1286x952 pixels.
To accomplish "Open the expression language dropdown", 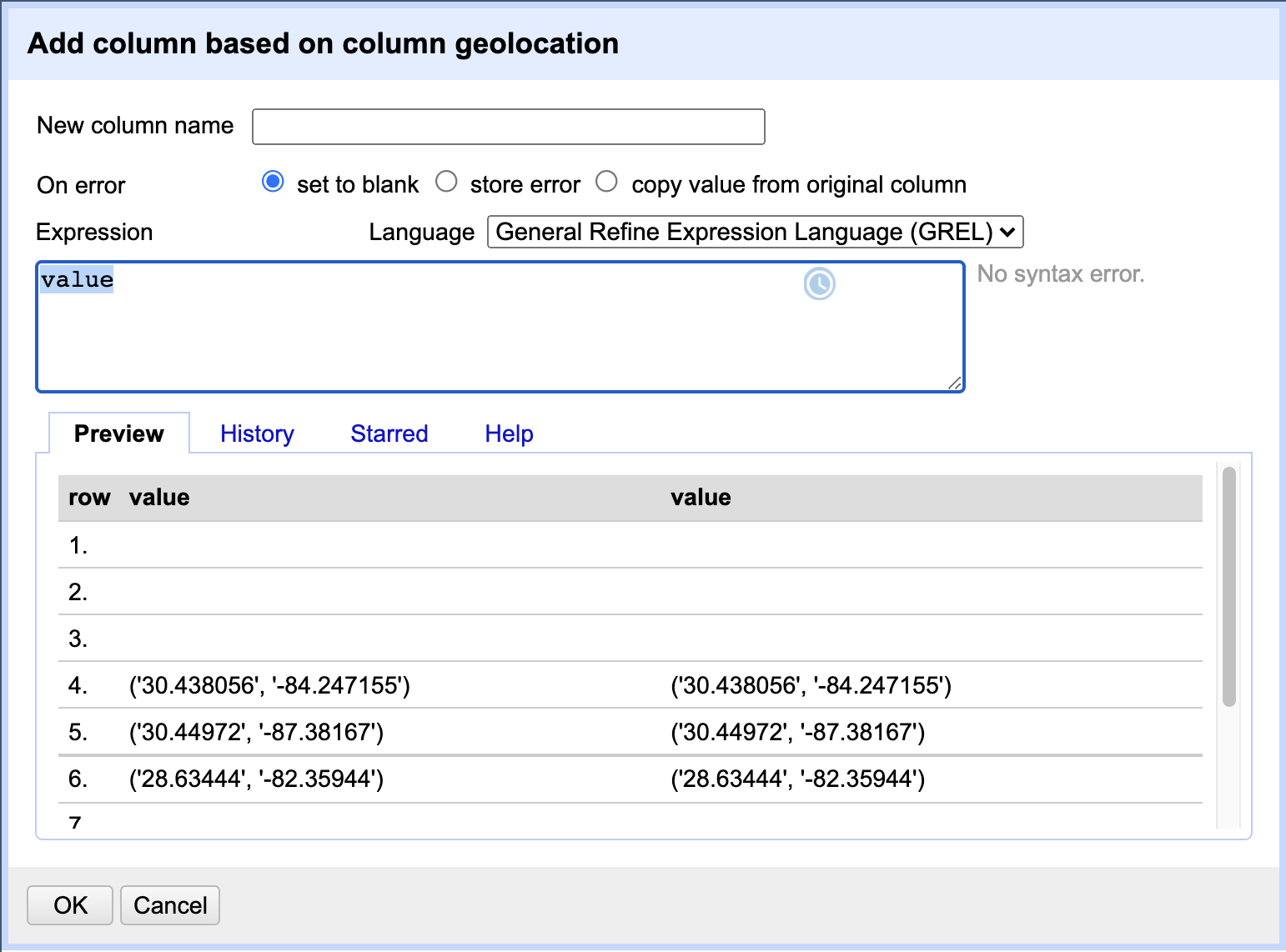I will click(x=755, y=231).
